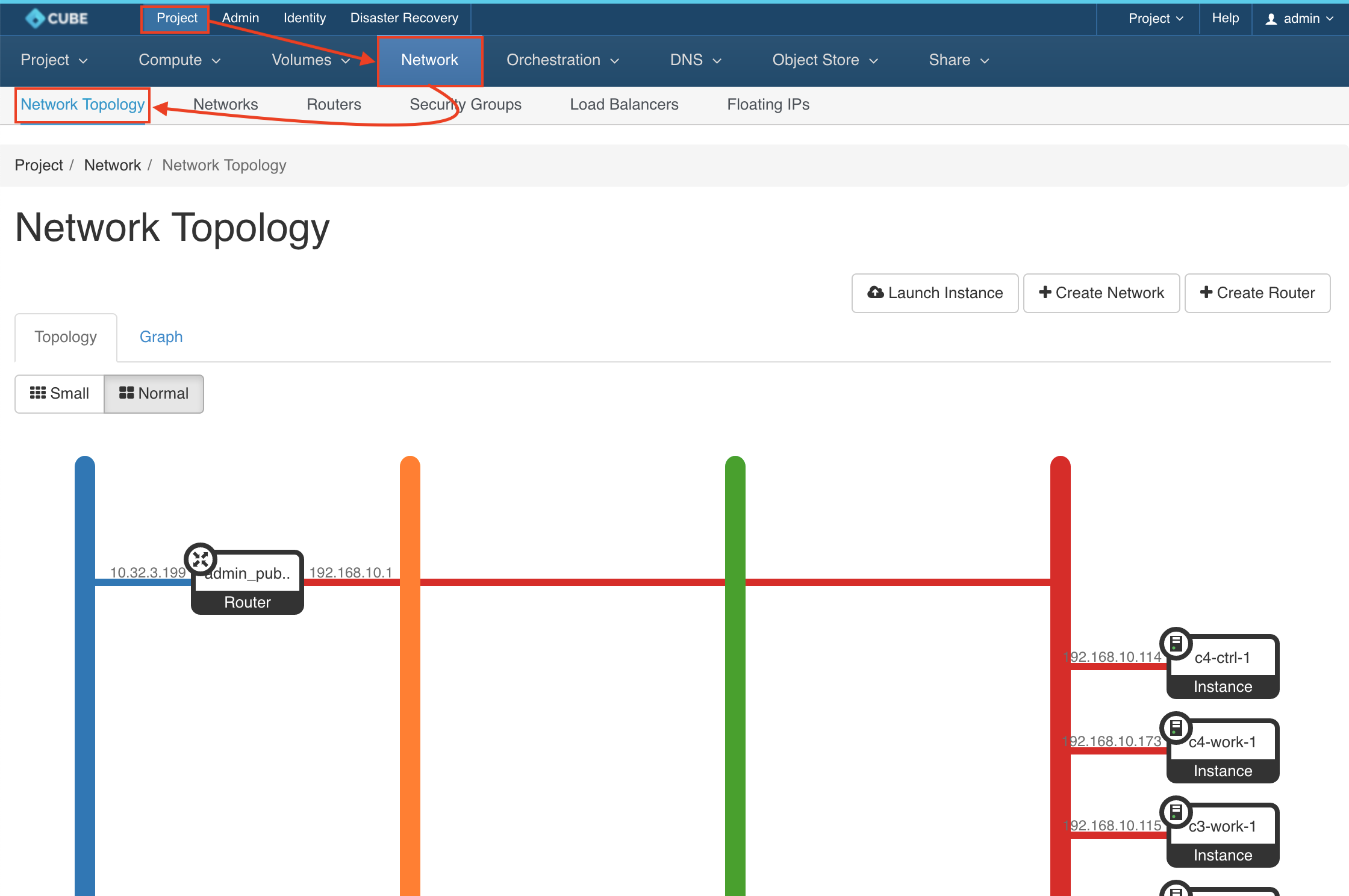Click the router icon on admin_pub router
The height and width of the screenshot is (896, 1349).
pyautogui.click(x=201, y=559)
